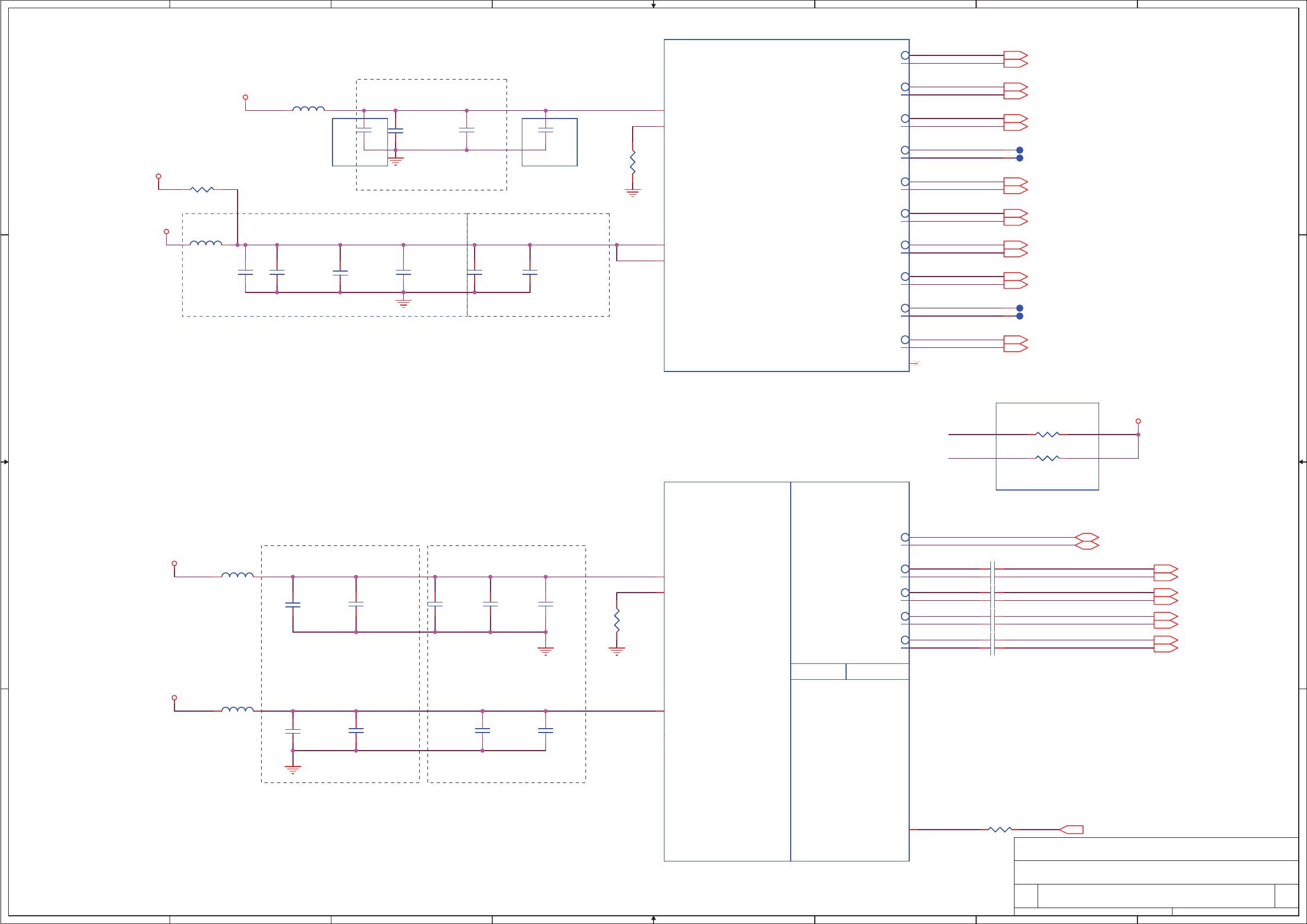
Task: Select the first pair of filled blue test-point dots
Action: pyautogui.click(x=1019, y=154)
